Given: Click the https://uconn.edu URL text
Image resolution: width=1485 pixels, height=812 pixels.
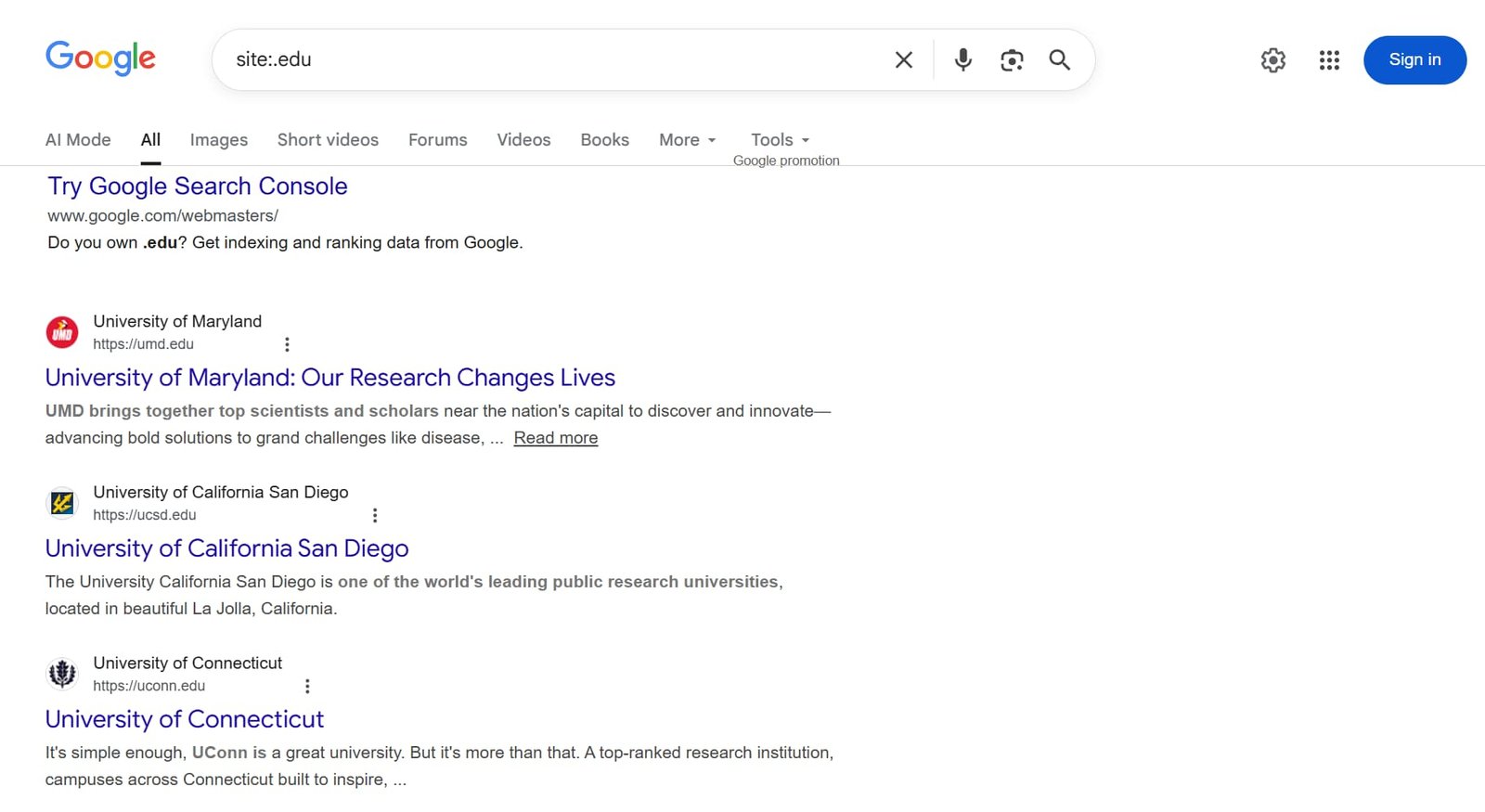Looking at the screenshot, I should click(149, 686).
